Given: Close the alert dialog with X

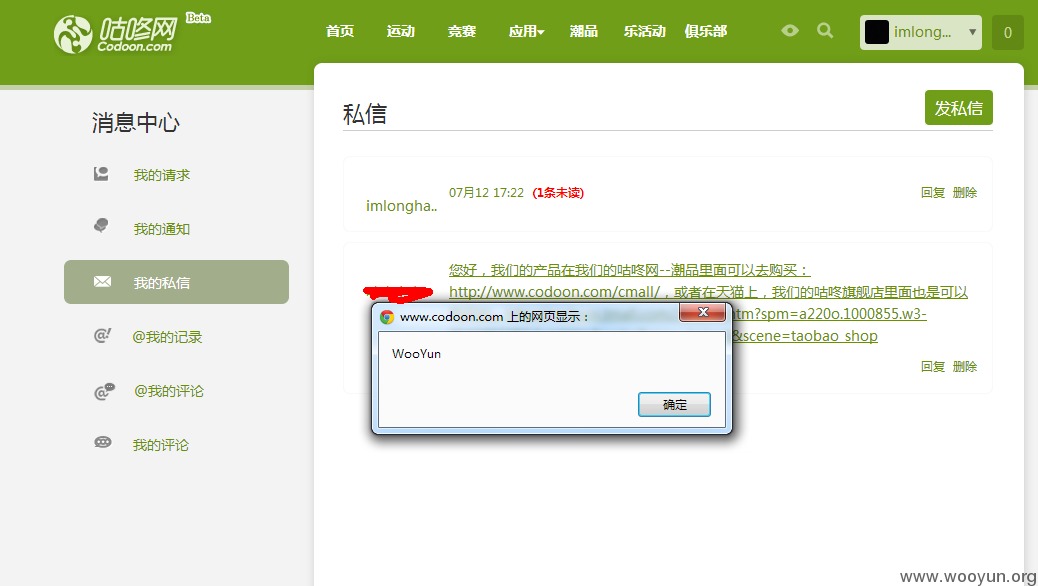Looking at the screenshot, I should pyautogui.click(x=702, y=313).
